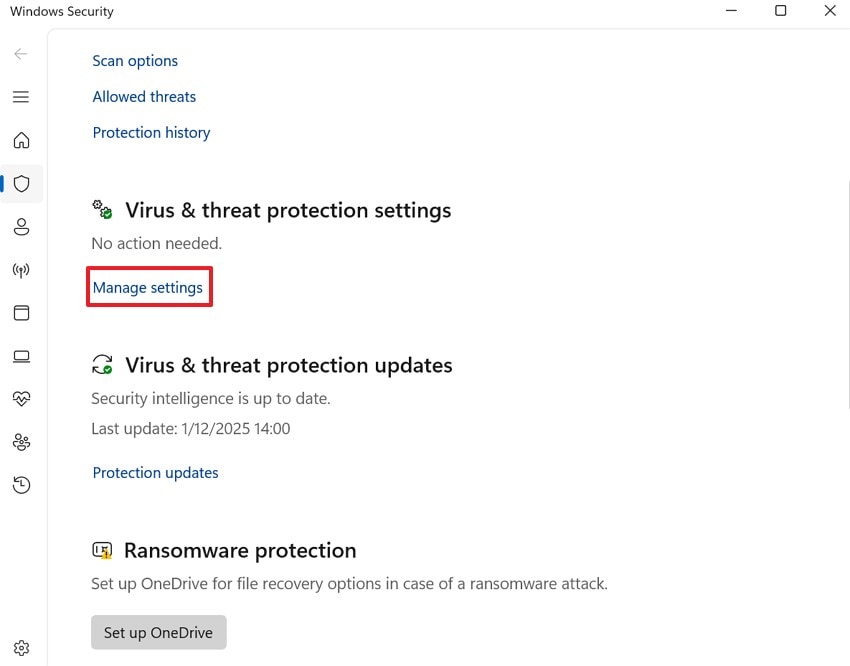View Allowed threats
This screenshot has height=666, width=850.
pyautogui.click(x=143, y=96)
